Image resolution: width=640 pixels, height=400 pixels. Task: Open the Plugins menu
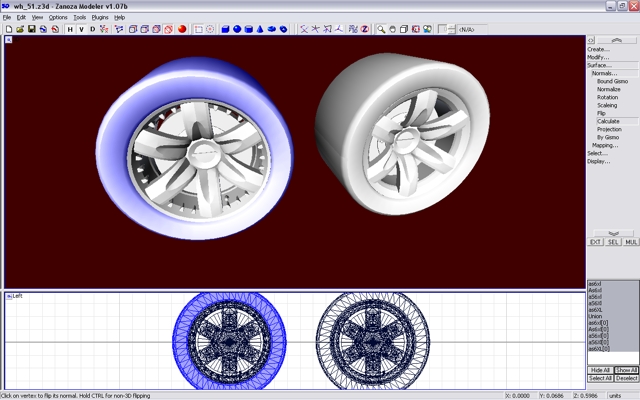[100, 17]
